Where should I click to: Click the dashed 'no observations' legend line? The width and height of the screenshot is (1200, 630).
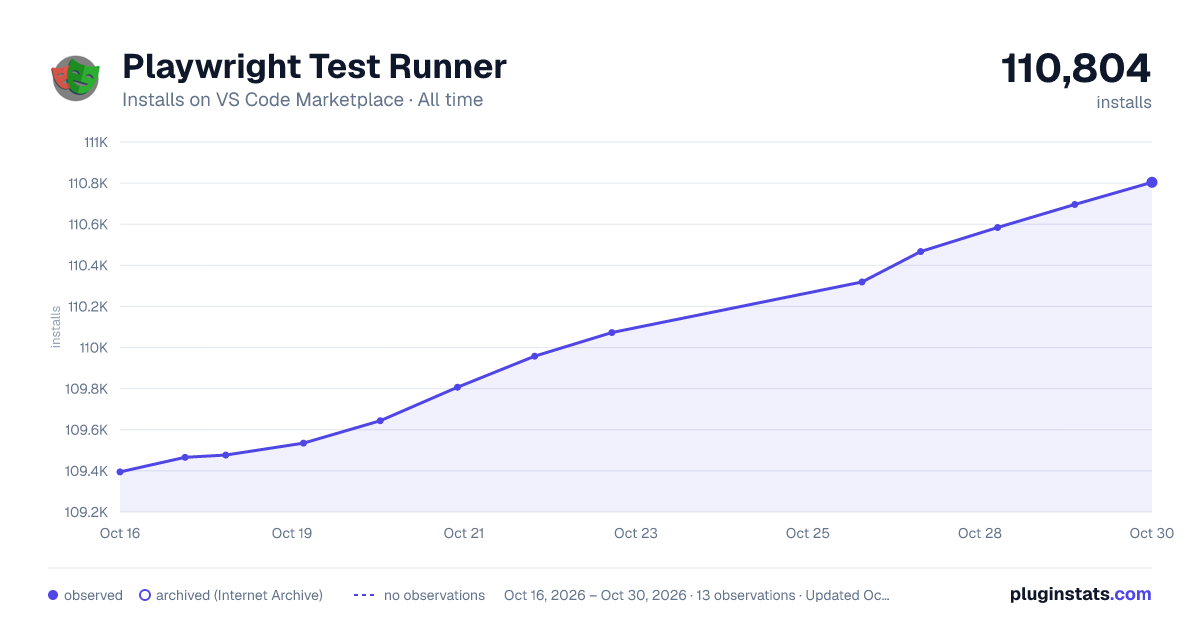coord(364,595)
